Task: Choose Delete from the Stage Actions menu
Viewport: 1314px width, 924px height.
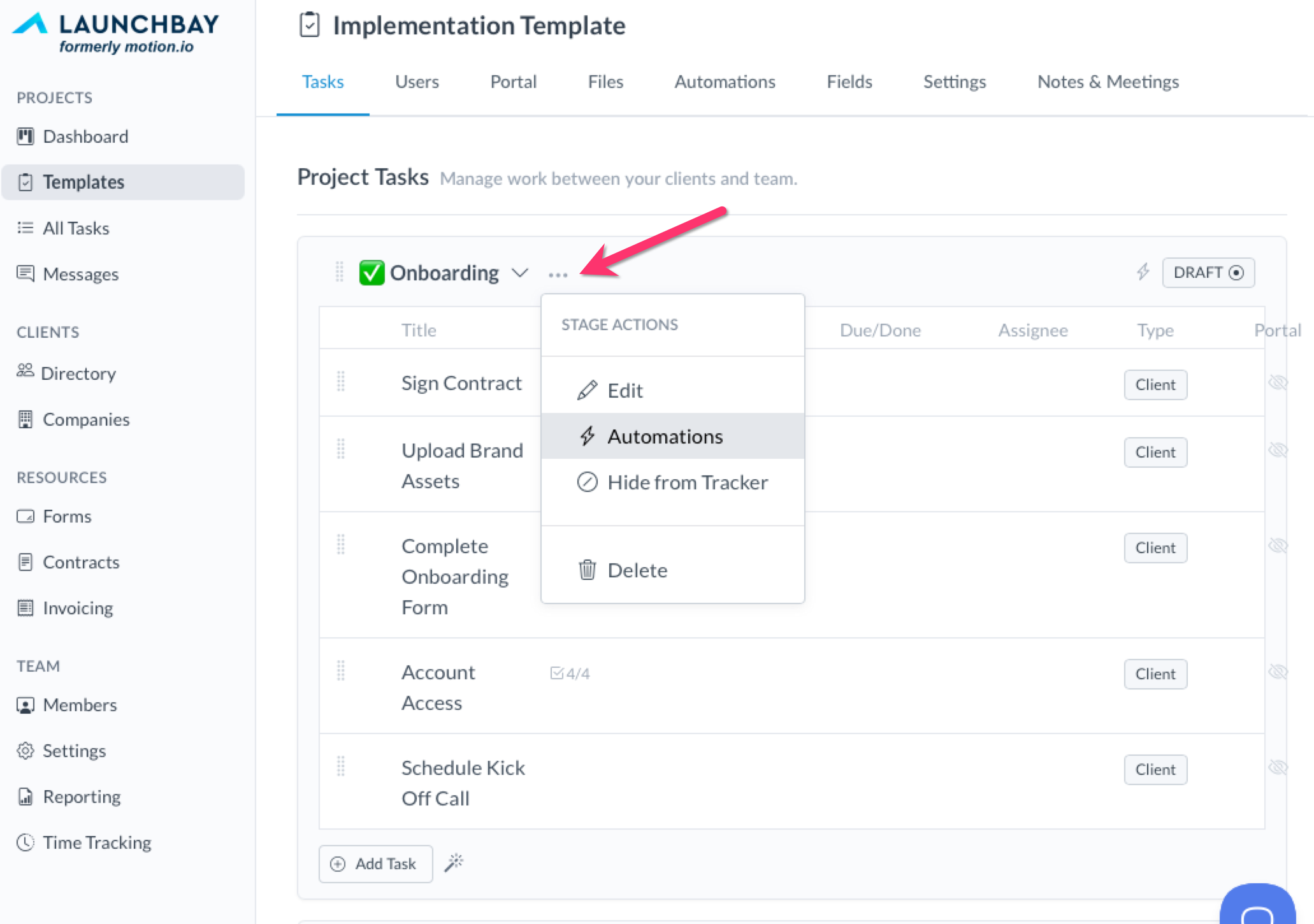Action: pos(637,570)
